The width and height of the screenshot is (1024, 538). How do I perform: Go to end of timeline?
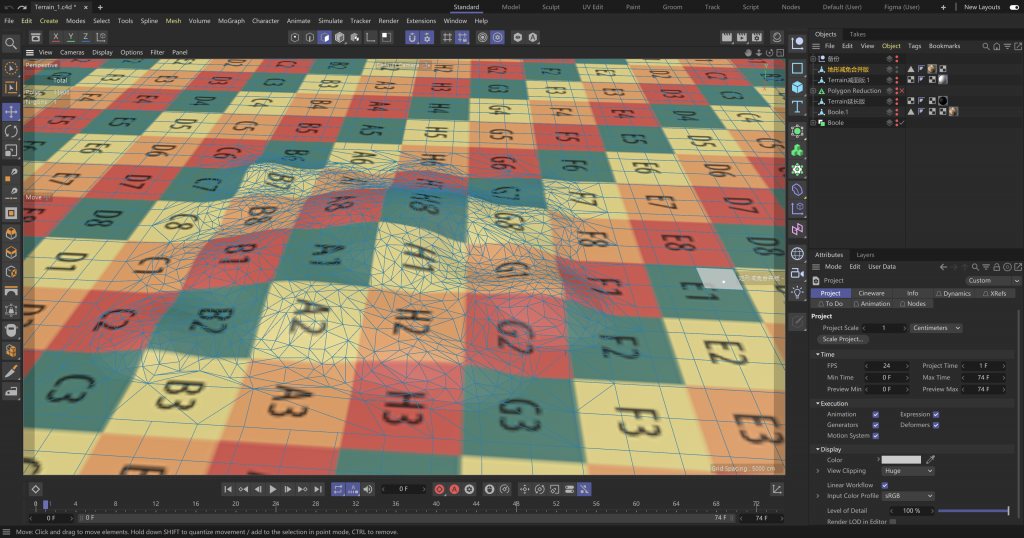(318, 489)
